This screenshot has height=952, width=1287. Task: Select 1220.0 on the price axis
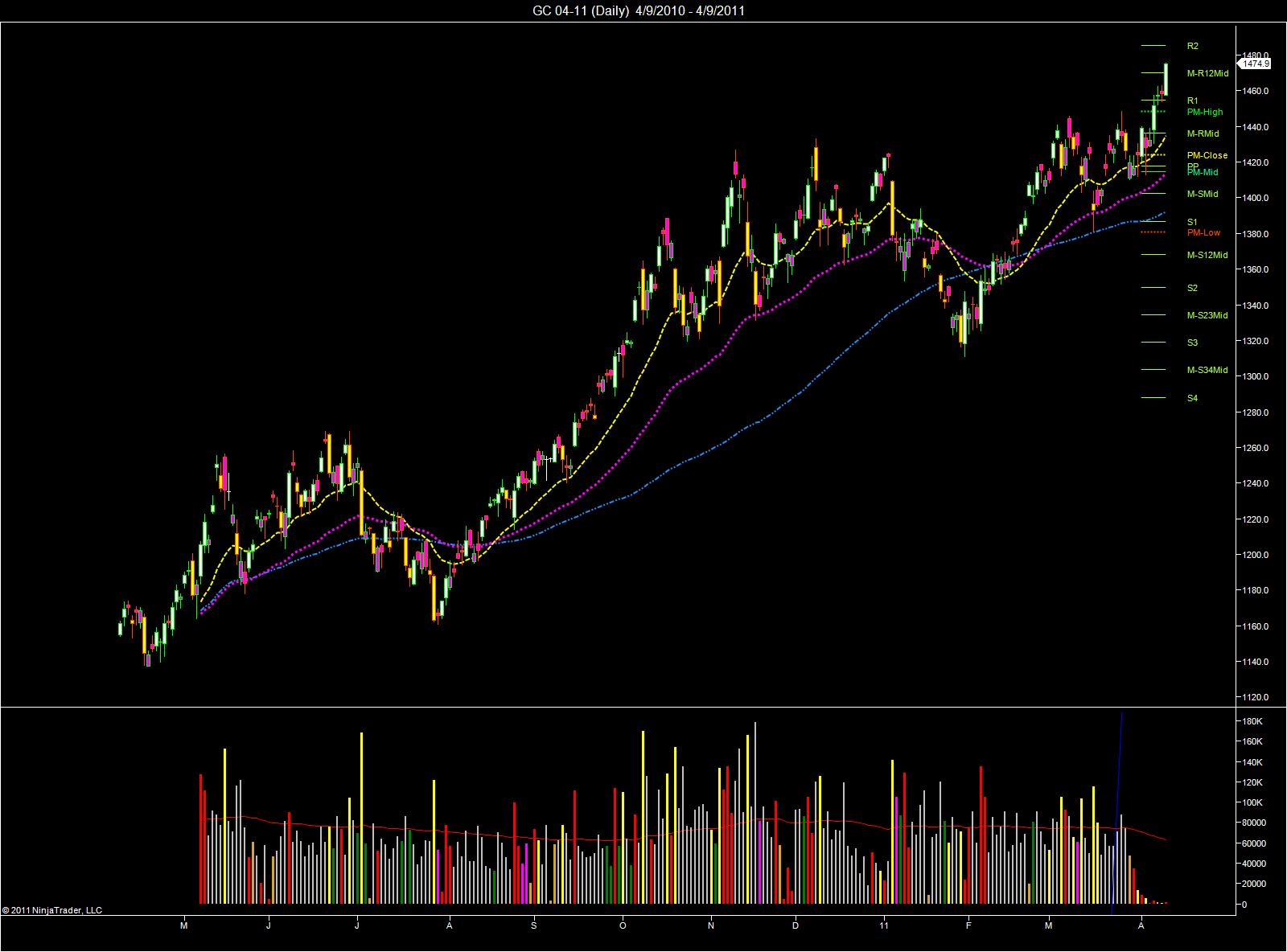coord(1256,519)
